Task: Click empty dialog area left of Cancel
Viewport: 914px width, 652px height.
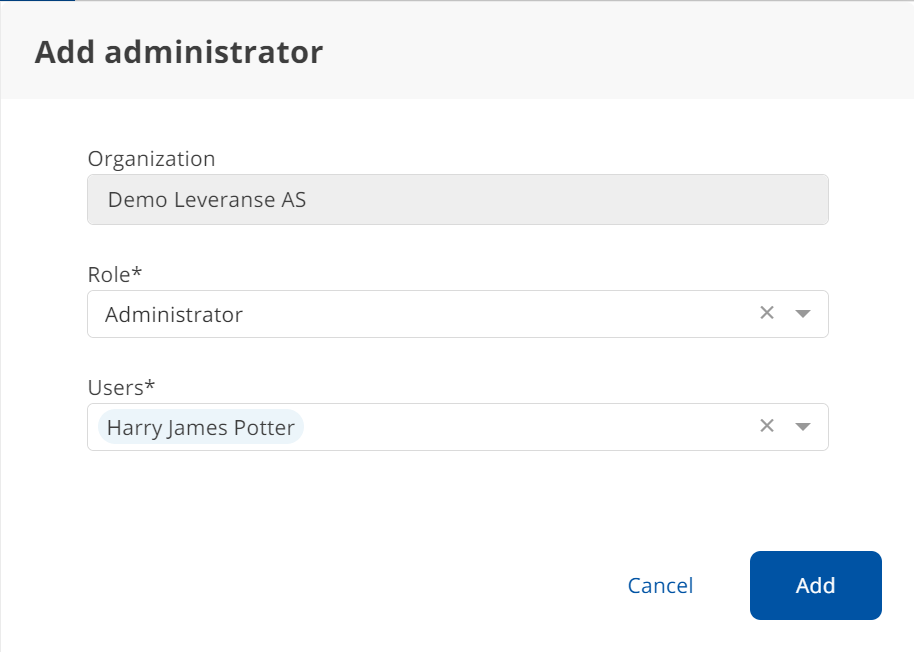Action: click(350, 586)
